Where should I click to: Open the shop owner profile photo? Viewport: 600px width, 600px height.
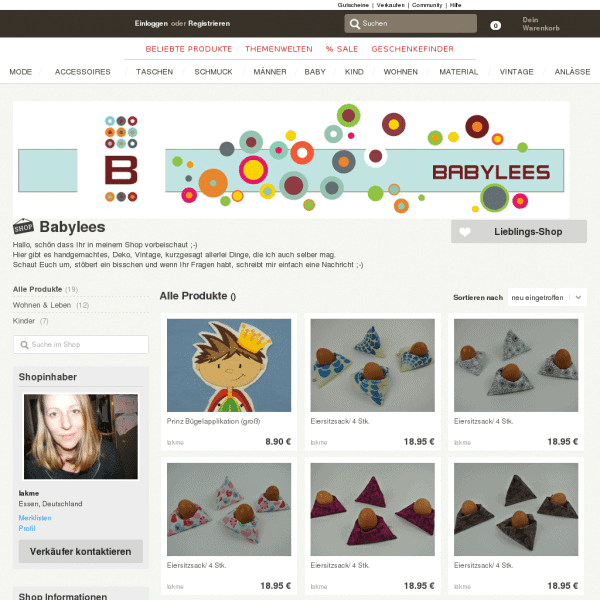coord(81,436)
